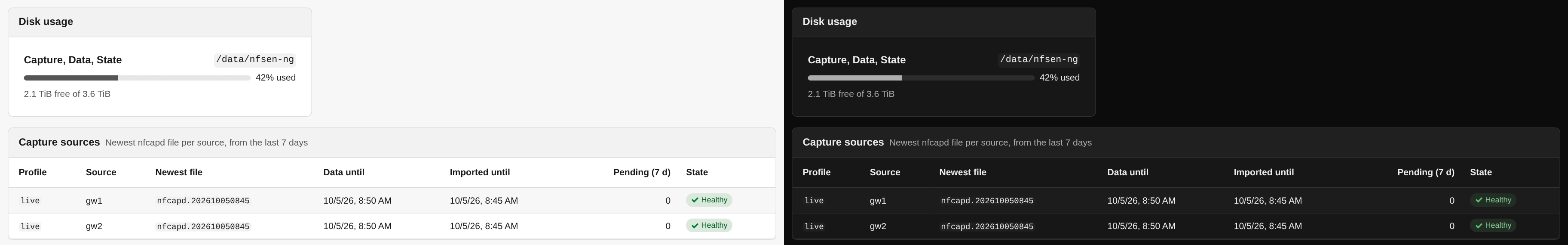Click the /data/nfsen-ng path in dark panel
This screenshot has width=1568, height=245.
(x=1039, y=59)
